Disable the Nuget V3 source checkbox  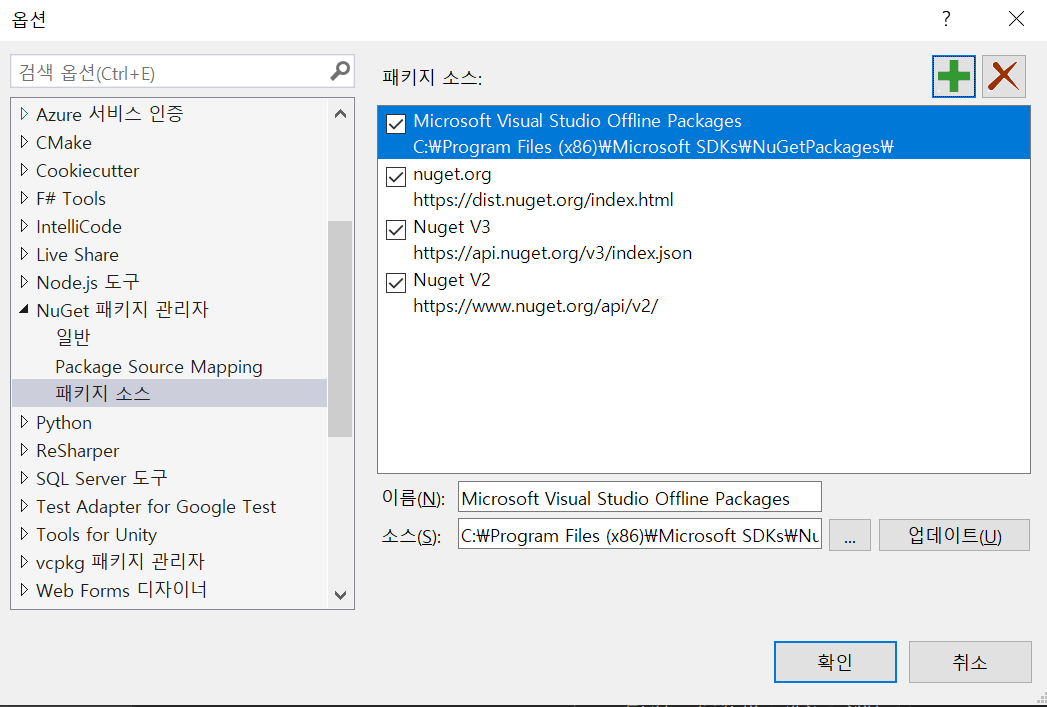pos(396,230)
